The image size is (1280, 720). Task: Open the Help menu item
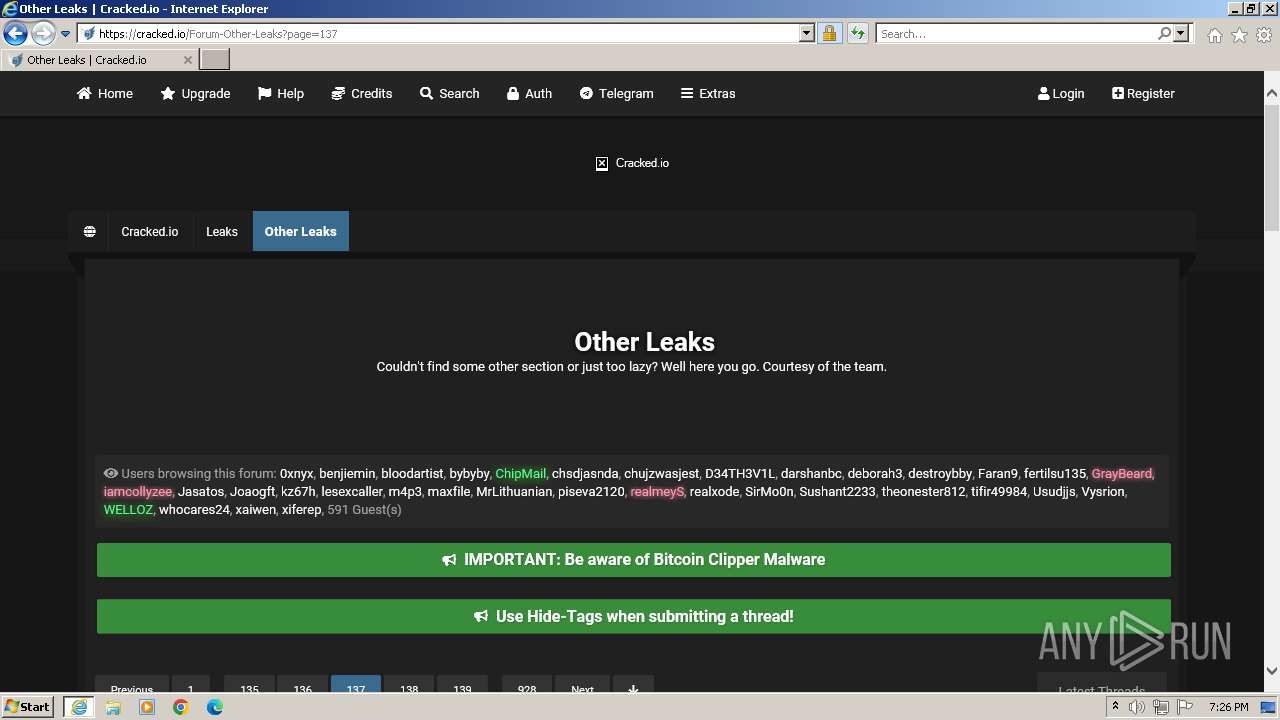[280, 93]
